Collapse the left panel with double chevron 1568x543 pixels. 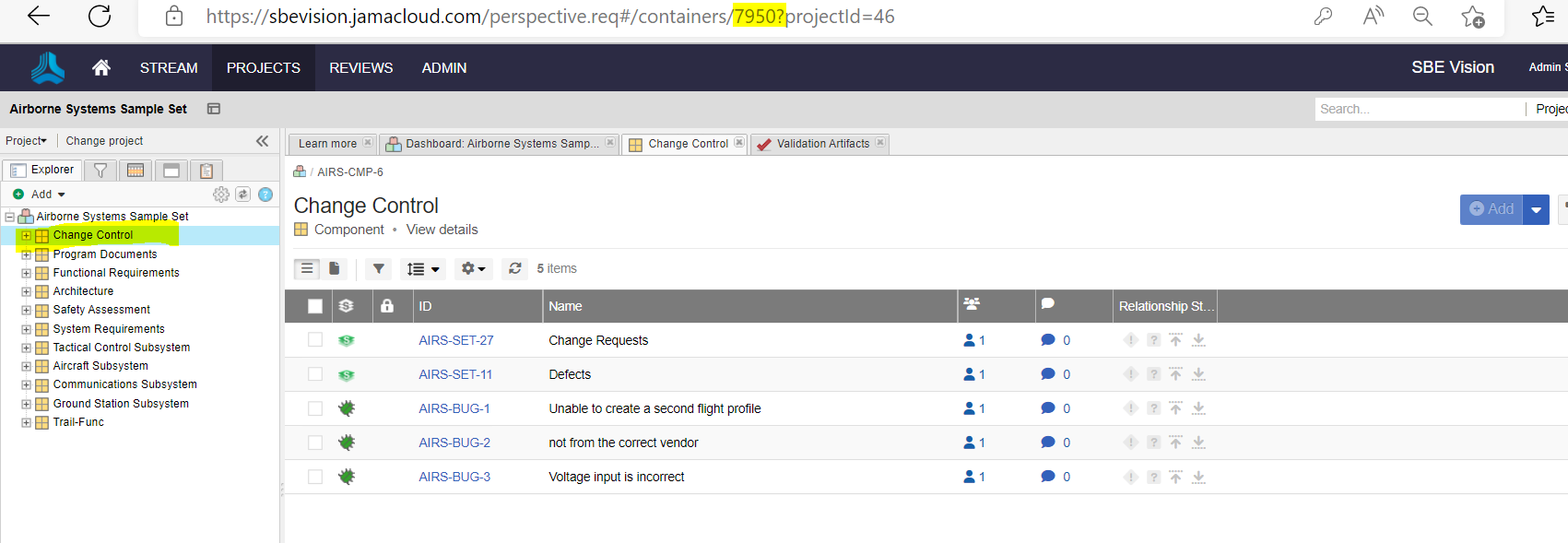click(x=262, y=141)
